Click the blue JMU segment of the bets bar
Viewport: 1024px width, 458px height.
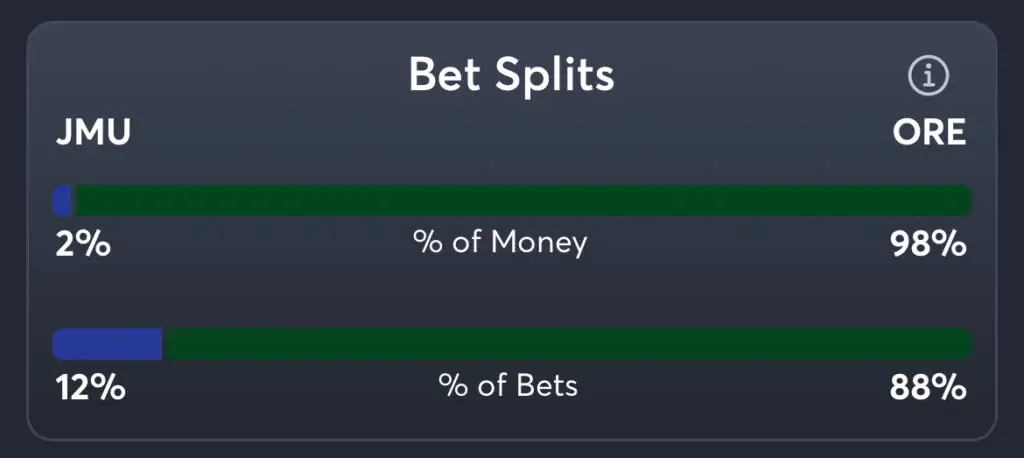[x=107, y=344]
